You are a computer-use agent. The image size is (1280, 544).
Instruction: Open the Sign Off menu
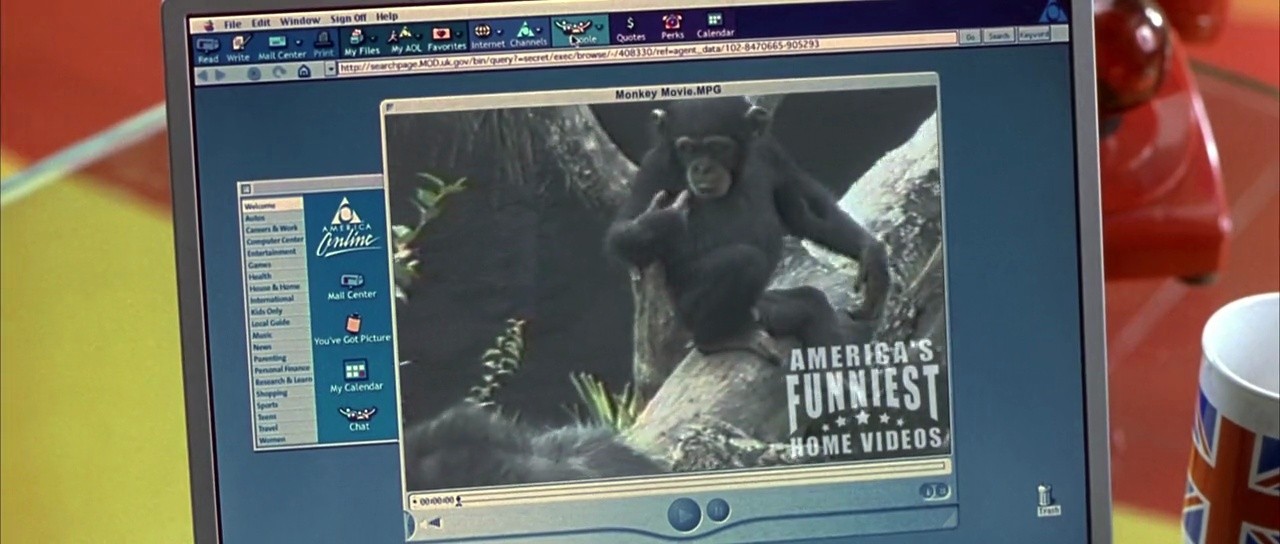348,18
